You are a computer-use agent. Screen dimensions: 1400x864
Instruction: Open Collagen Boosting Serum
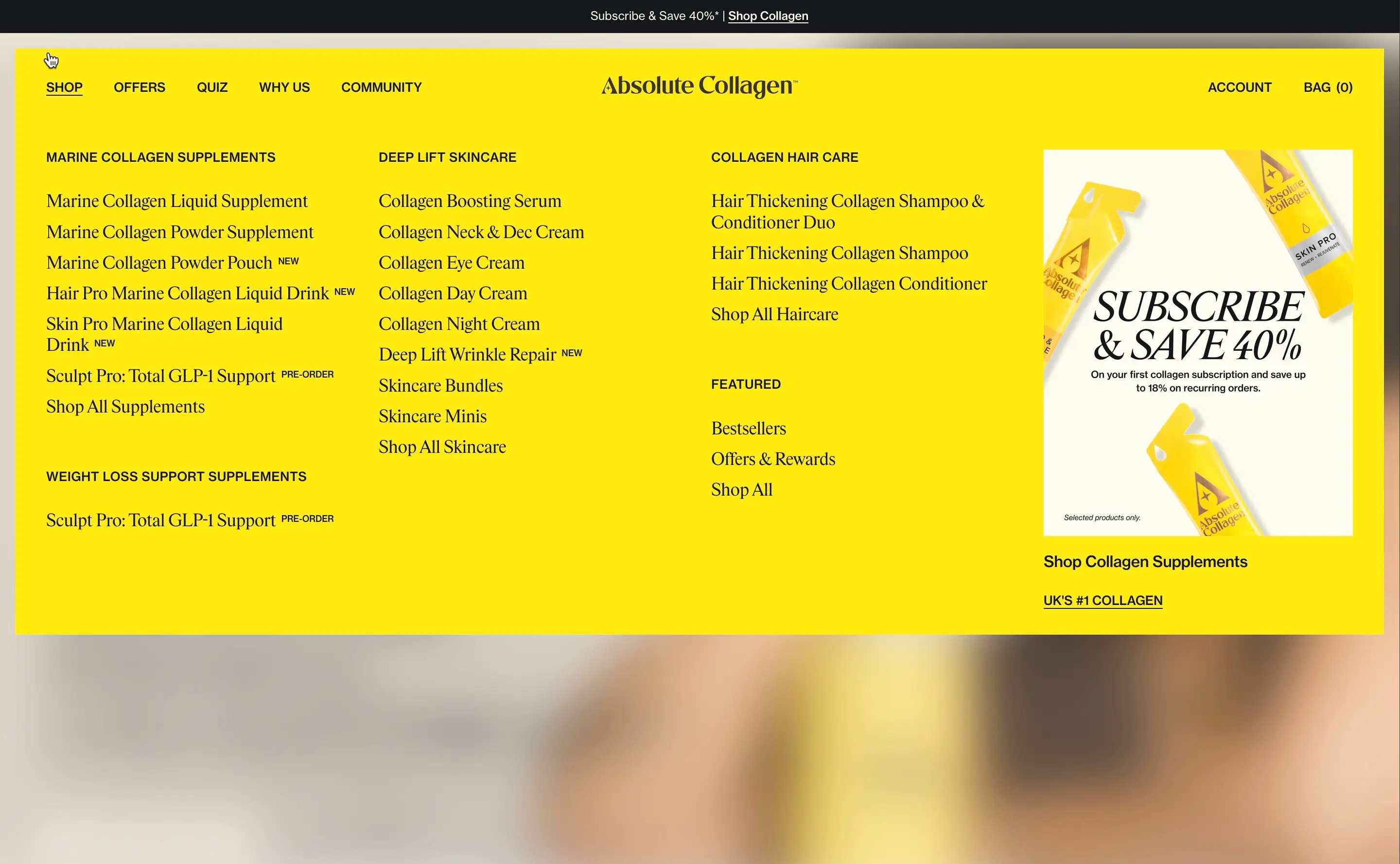click(x=470, y=201)
